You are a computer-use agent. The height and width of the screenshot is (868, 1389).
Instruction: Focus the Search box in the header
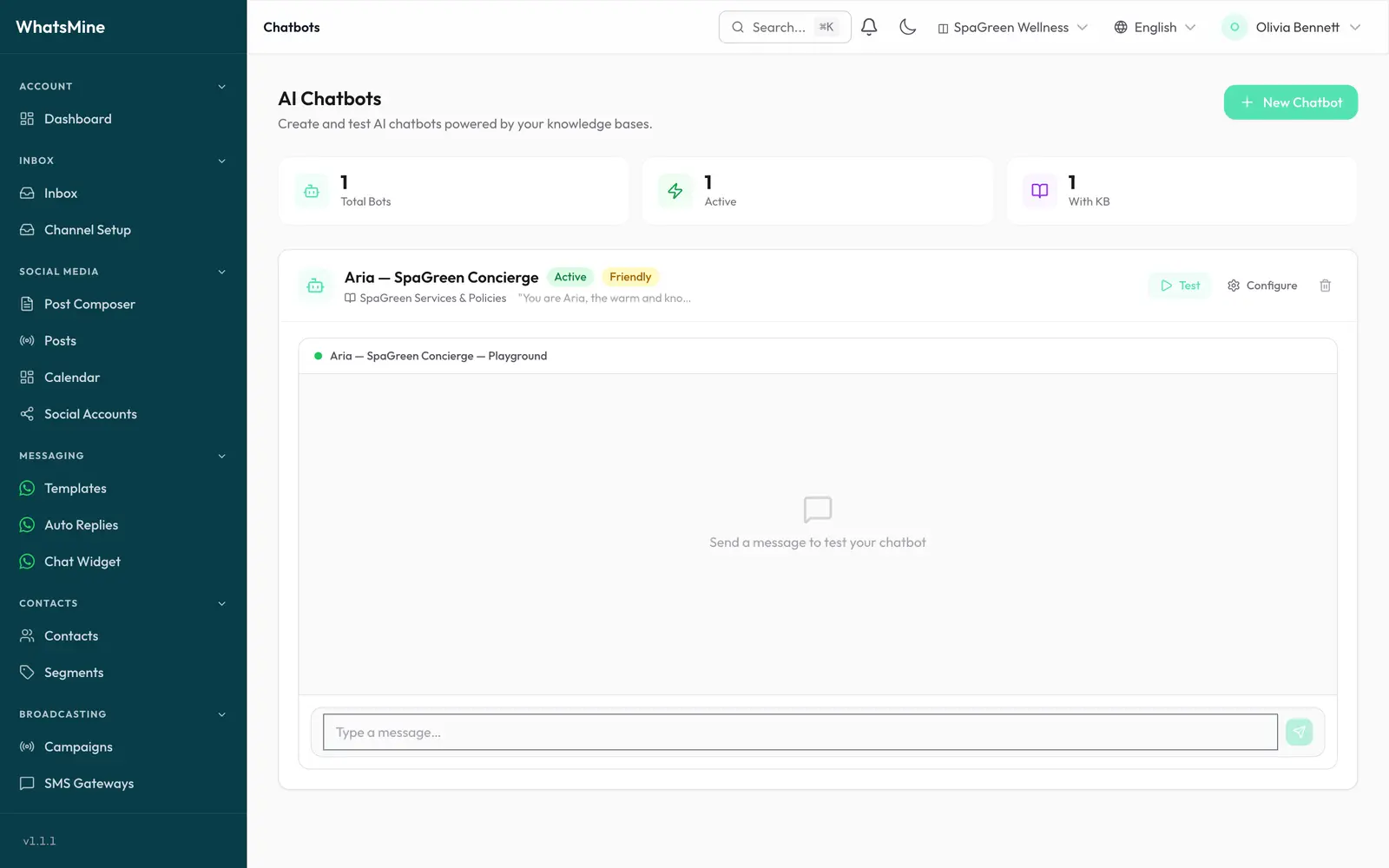click(x=785, y=27)
